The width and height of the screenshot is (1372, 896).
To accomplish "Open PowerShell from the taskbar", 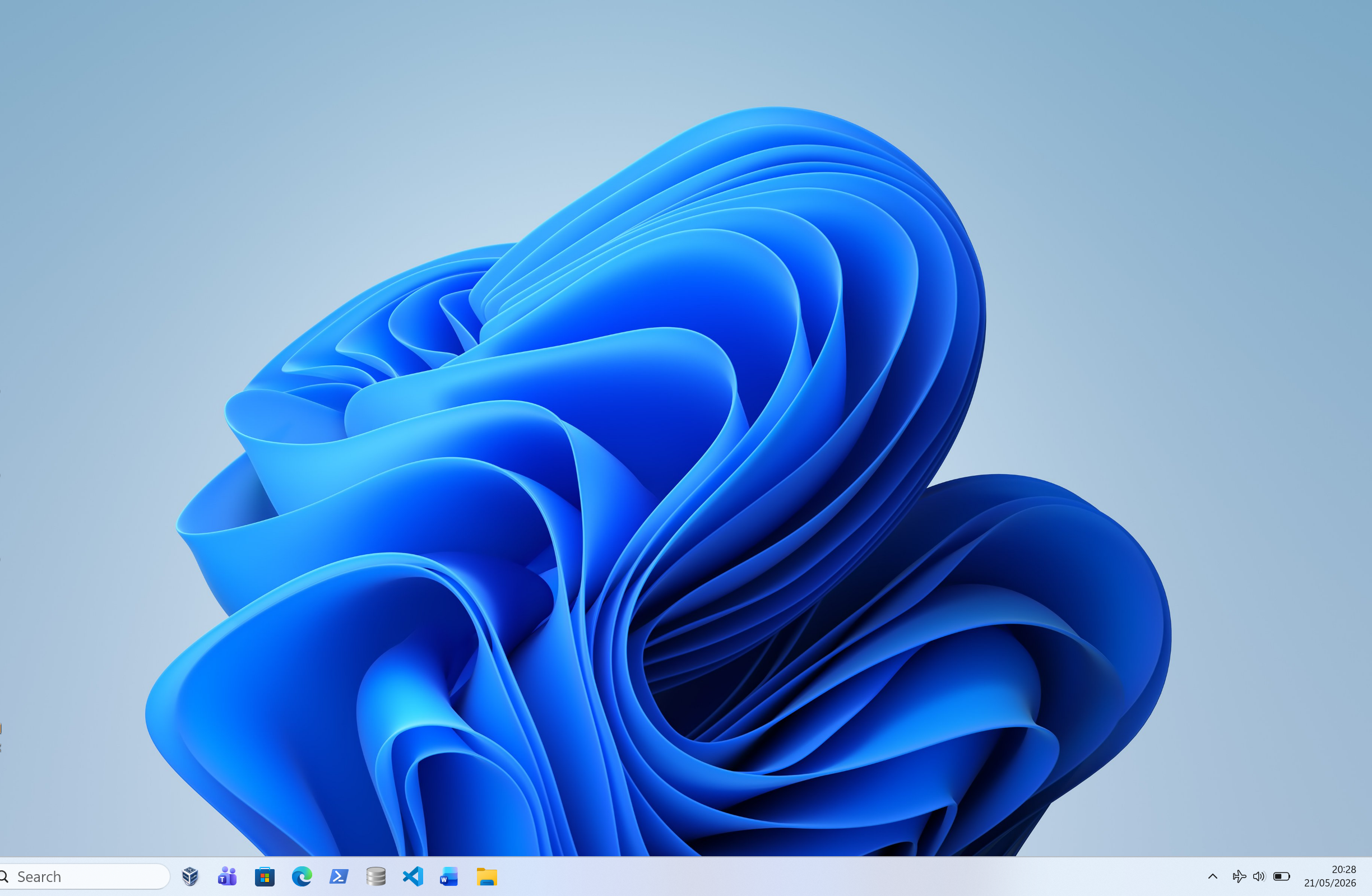I will click(x=339, y=876).
